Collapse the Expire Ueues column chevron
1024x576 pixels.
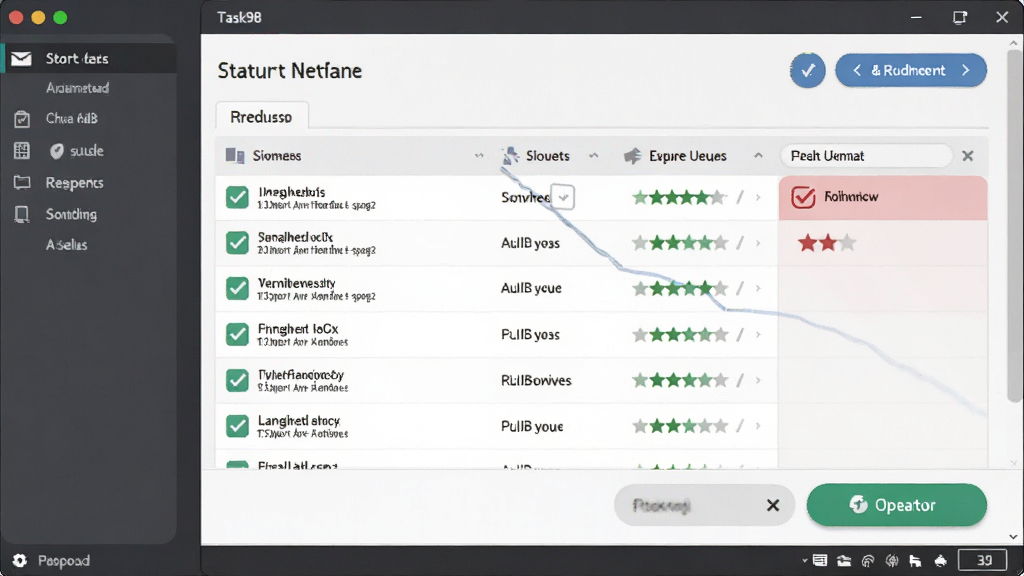tap(758, 155)
